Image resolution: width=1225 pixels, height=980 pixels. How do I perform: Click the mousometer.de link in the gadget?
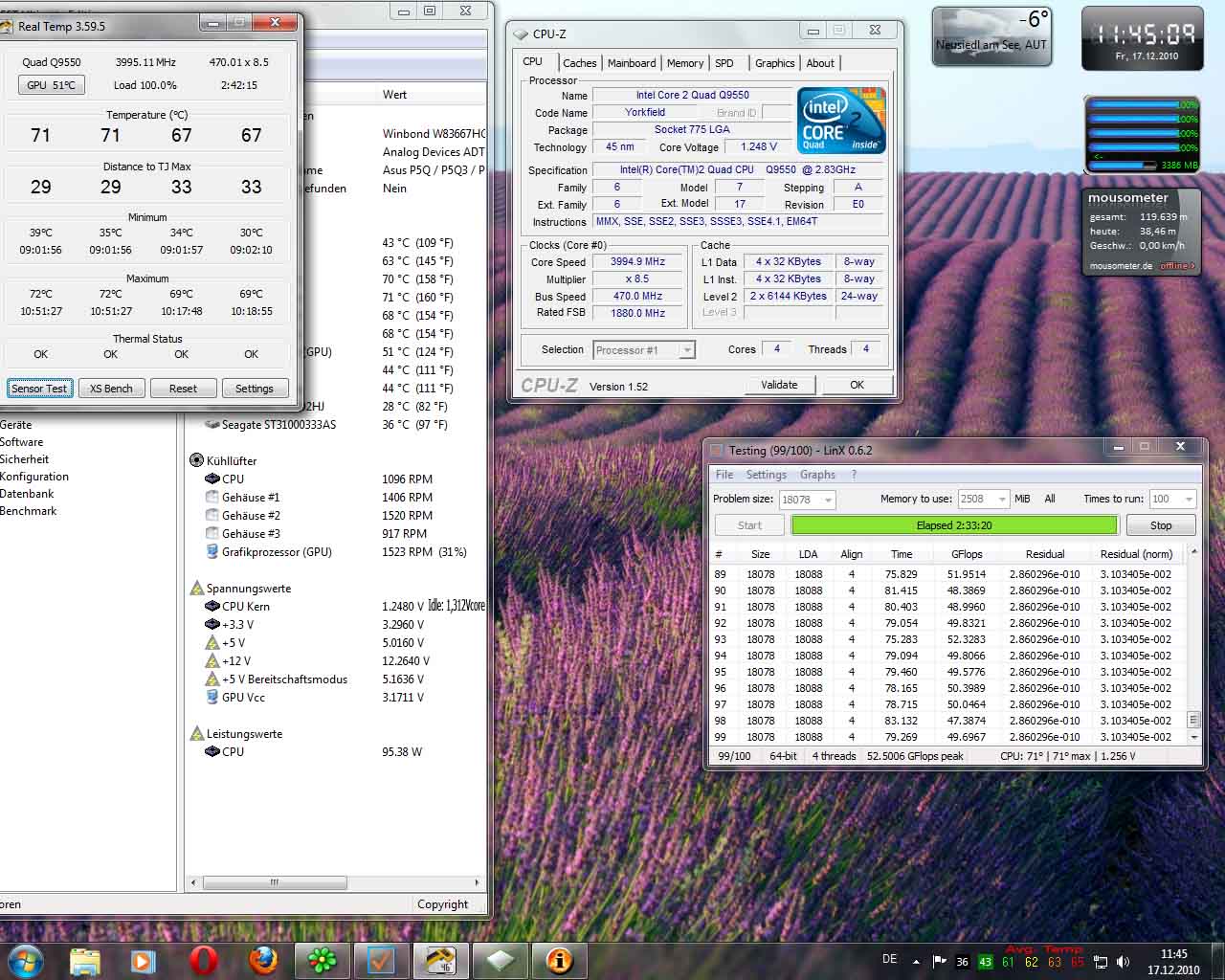pyautogui.click(x=1121, y=266)
